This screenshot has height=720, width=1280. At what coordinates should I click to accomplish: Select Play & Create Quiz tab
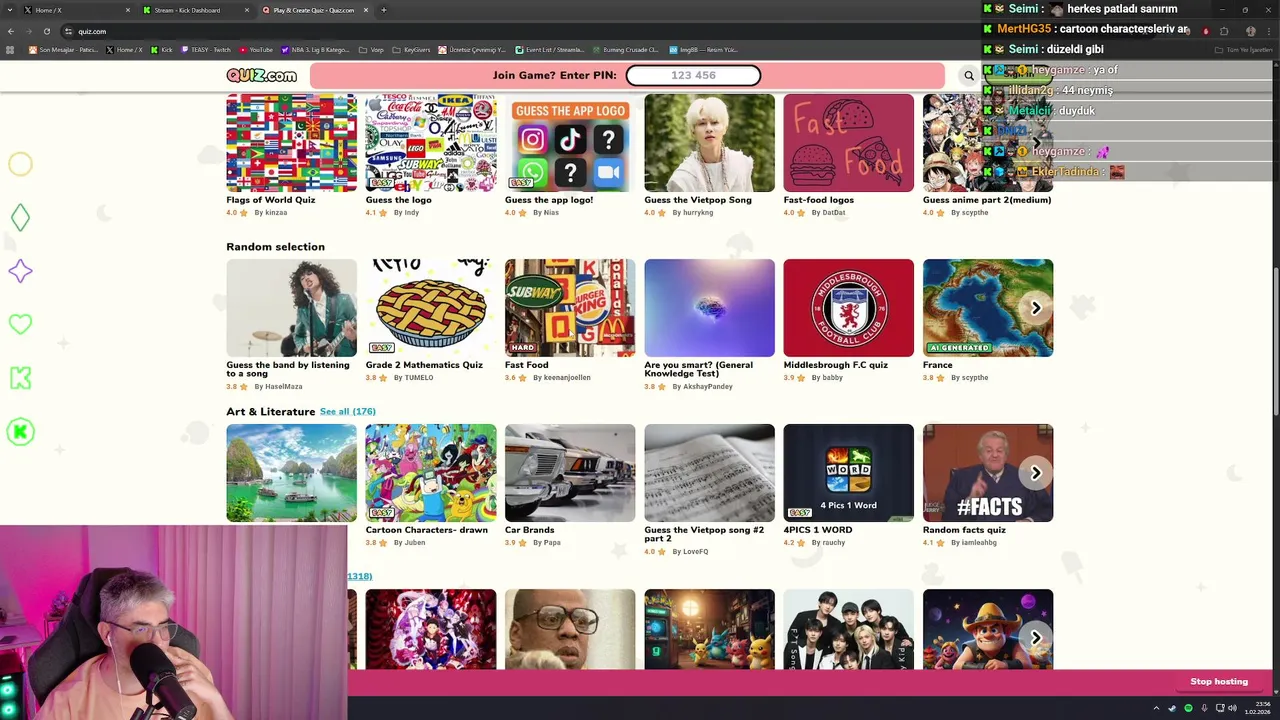click(314, 10)
